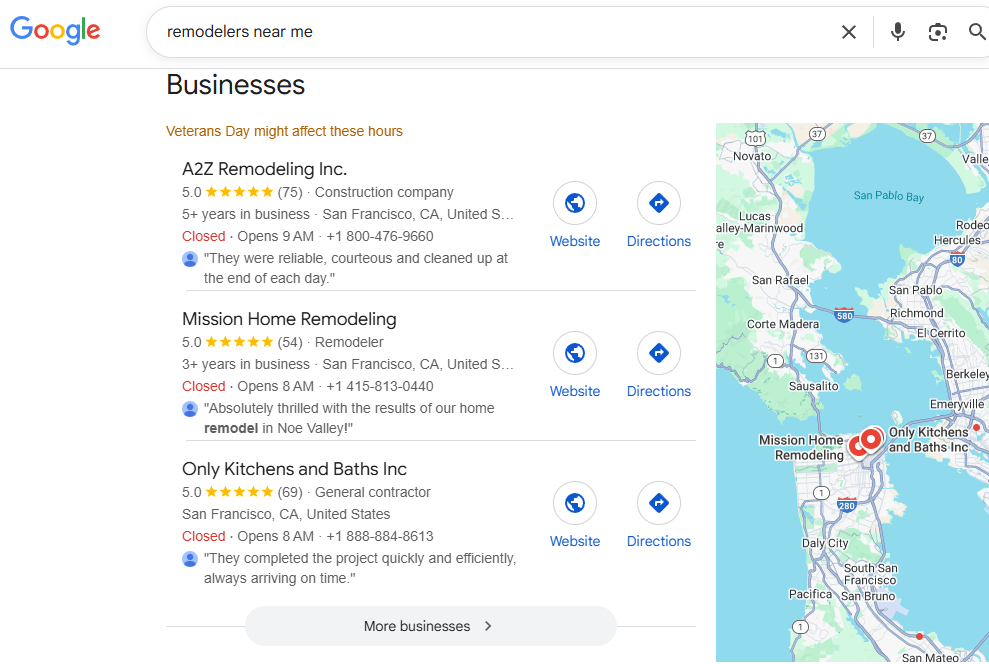Open the Mission Home Remodeling listing title
The height and width of the screenshot is (664, 989).
(x=289, y=319)
